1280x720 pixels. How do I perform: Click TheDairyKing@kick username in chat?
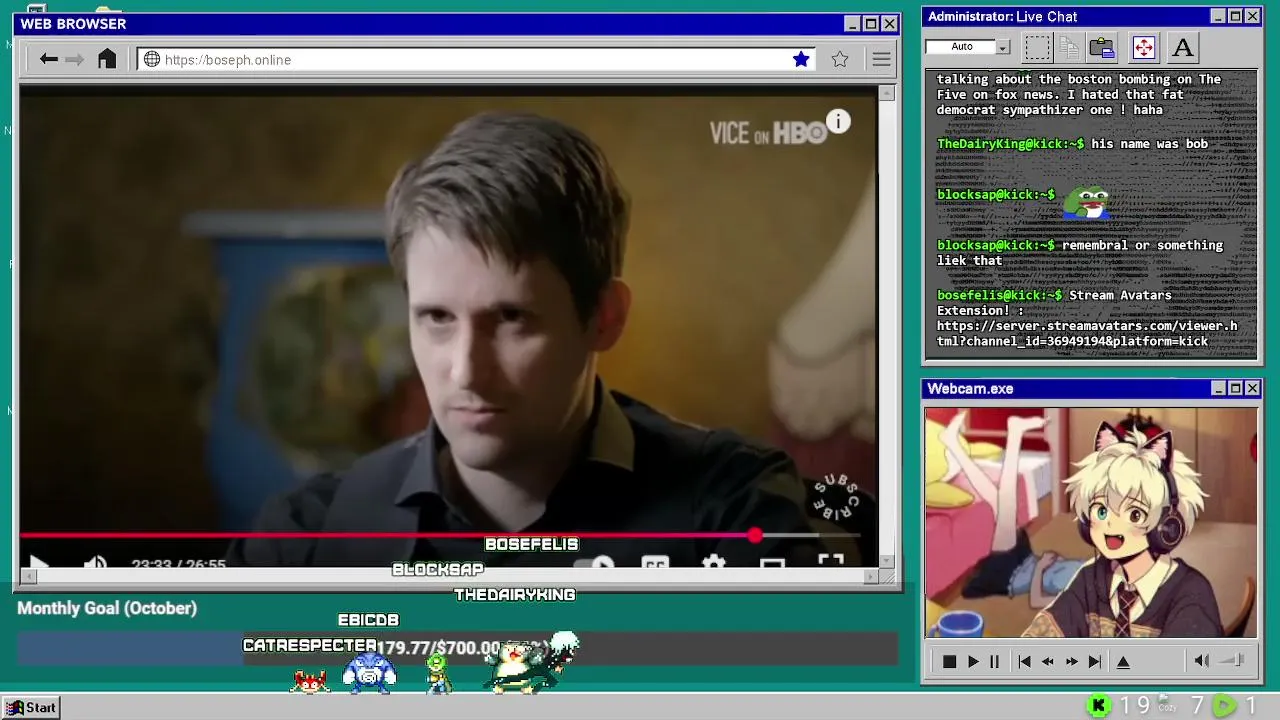1010,144
